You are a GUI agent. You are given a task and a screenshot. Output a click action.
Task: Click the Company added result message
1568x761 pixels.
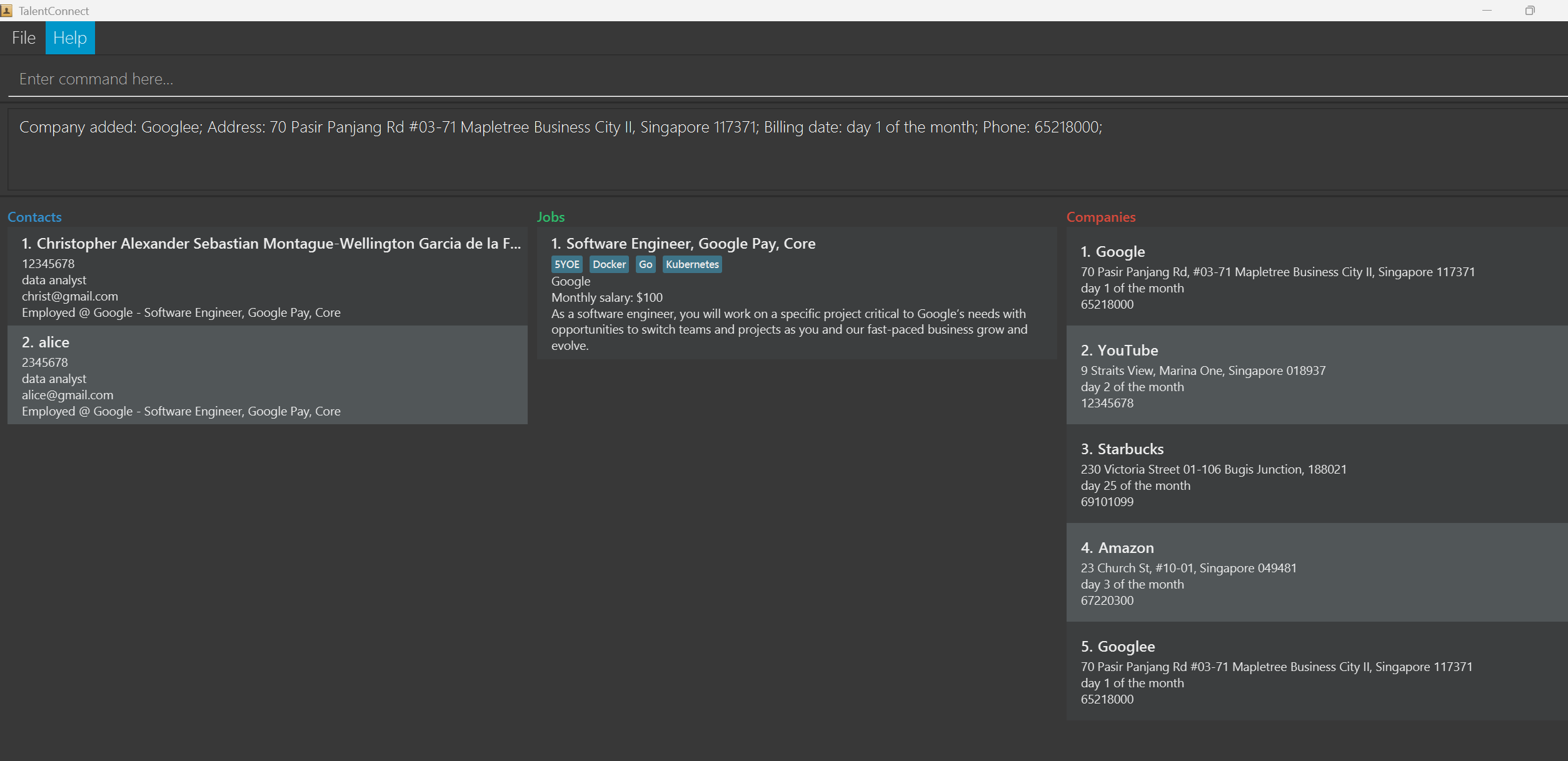coord(560,127)
